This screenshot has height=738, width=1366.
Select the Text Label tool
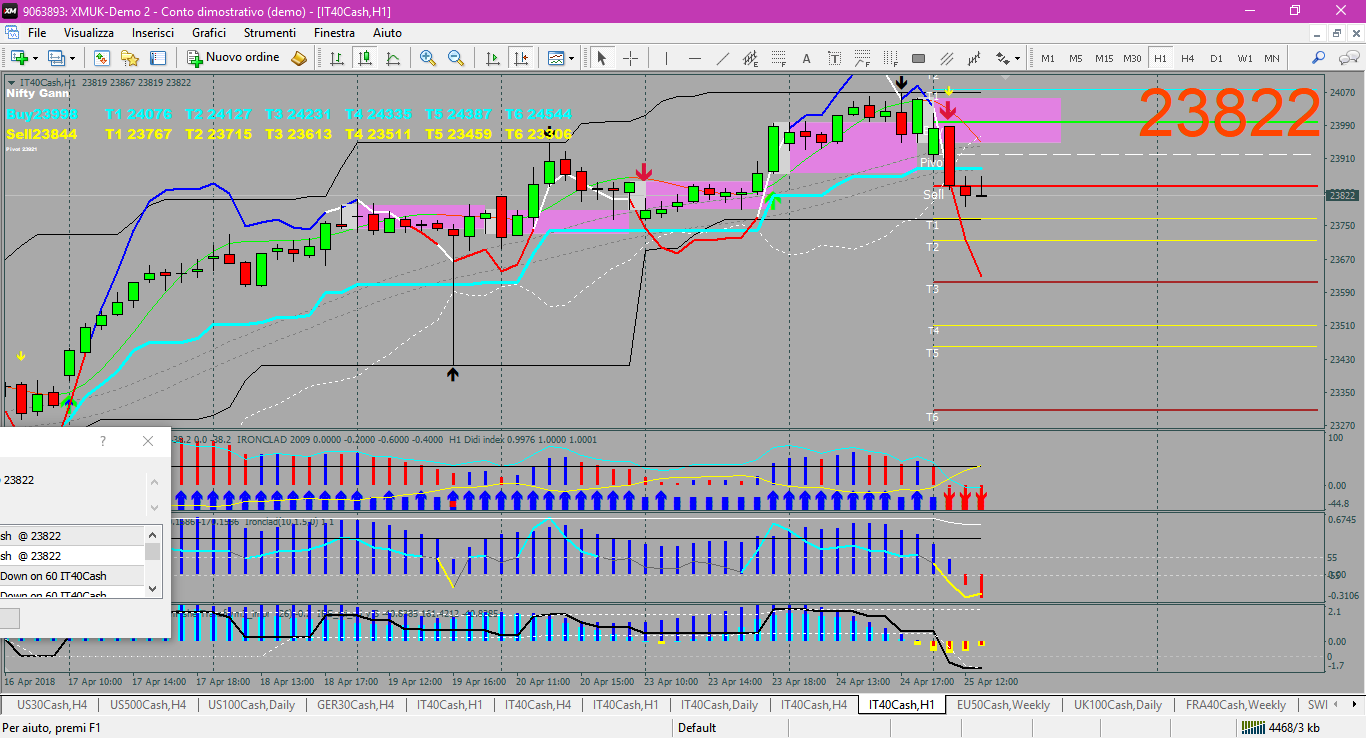point(834,58)
